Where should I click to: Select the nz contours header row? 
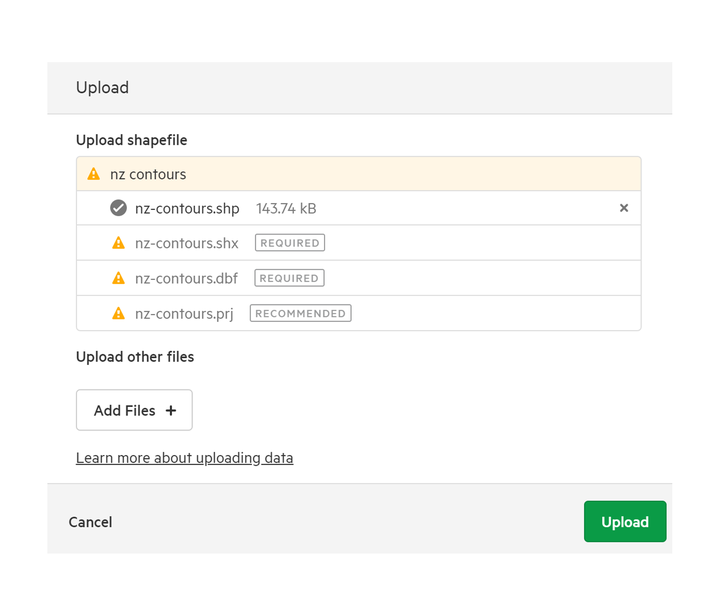pos(359,174)
